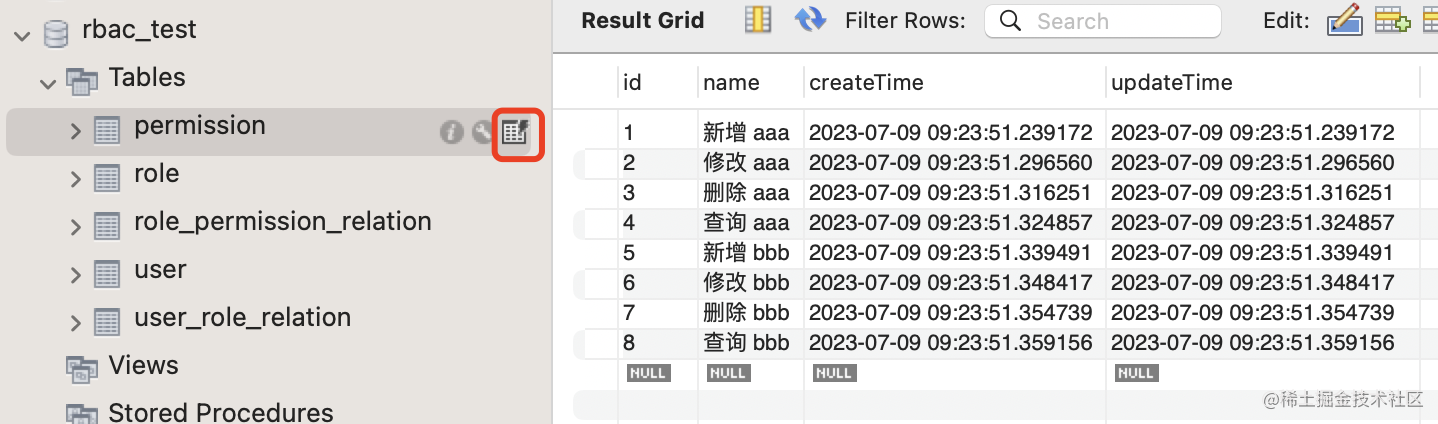1438x424 pixels.
Task: Click the wrench icon on permission table
Action: [x=483, y=132]
